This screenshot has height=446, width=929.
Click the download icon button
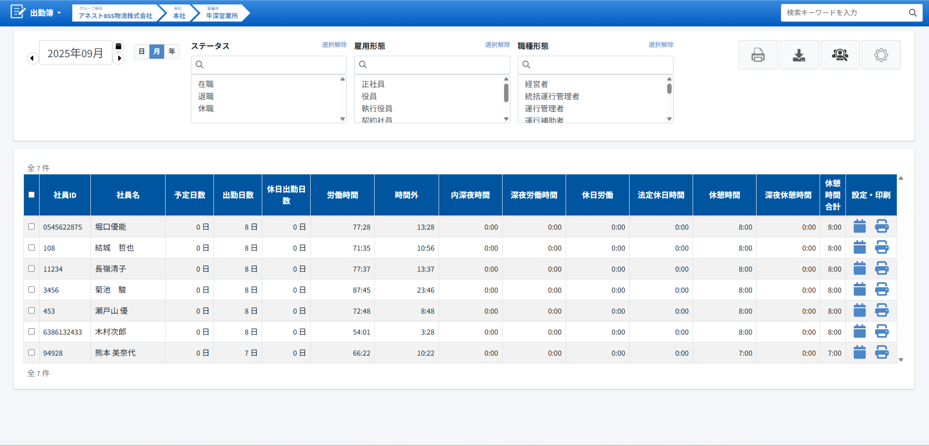click(x=799, y=55)
